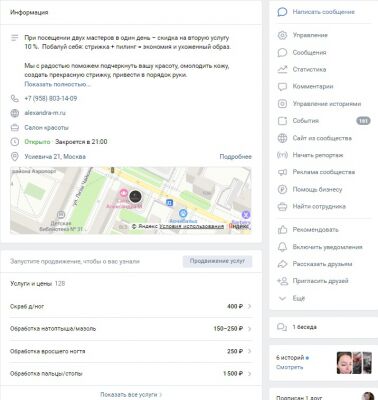Click the Открыто status text
Screen dimensions: 378x400
(x=37, y=142)
